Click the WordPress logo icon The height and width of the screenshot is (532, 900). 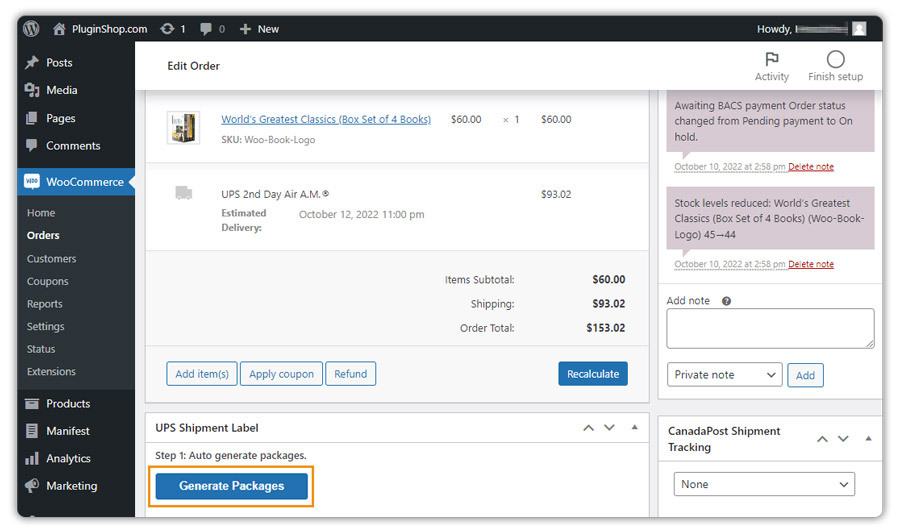click(x=31, y=29)
